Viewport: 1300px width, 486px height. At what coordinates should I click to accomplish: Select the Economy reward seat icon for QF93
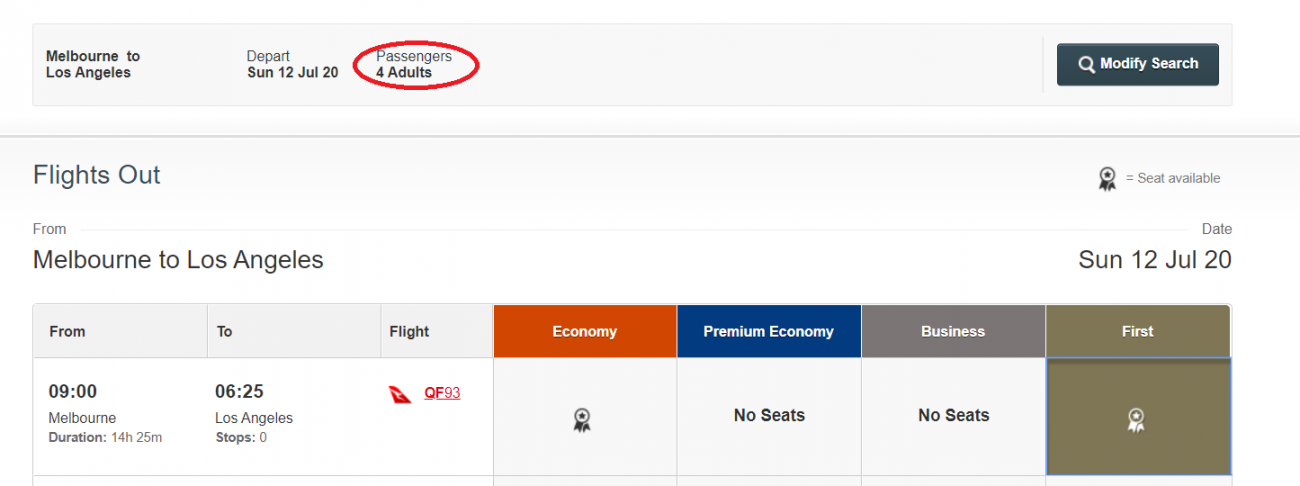point(582,420)
